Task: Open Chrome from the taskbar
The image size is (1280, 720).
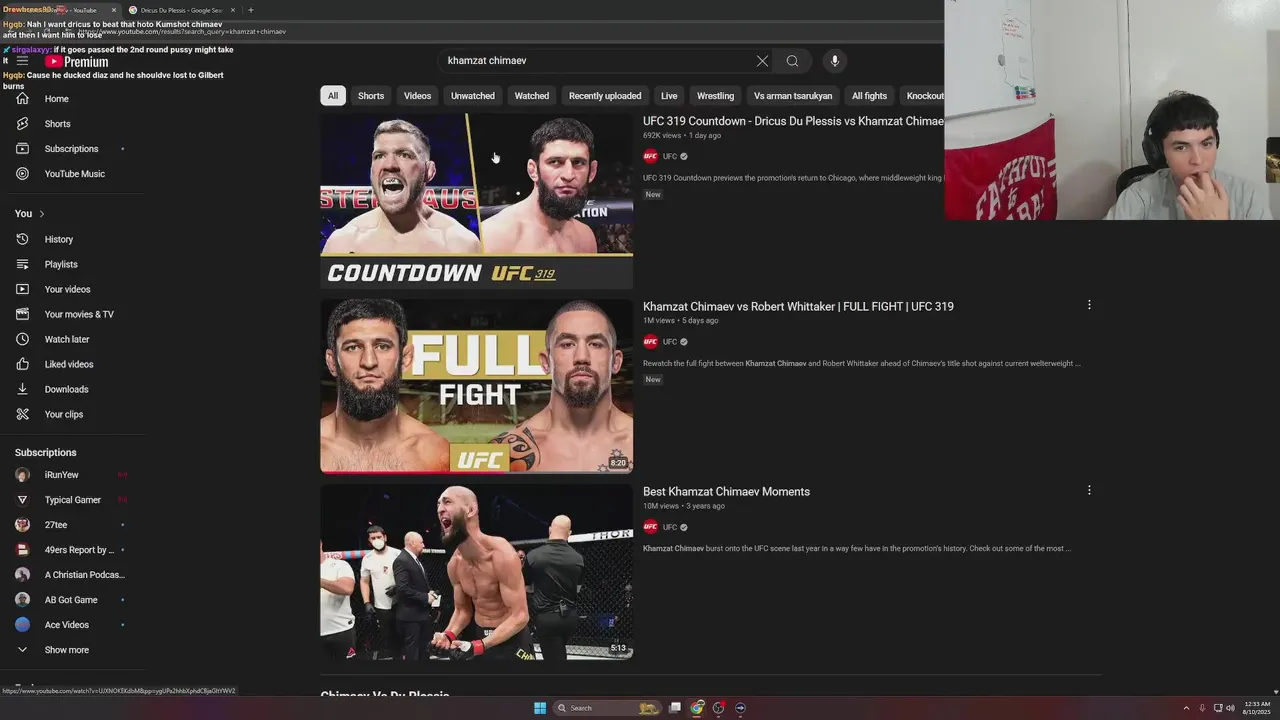Action: pyautogui.click(x=697, y=708)
